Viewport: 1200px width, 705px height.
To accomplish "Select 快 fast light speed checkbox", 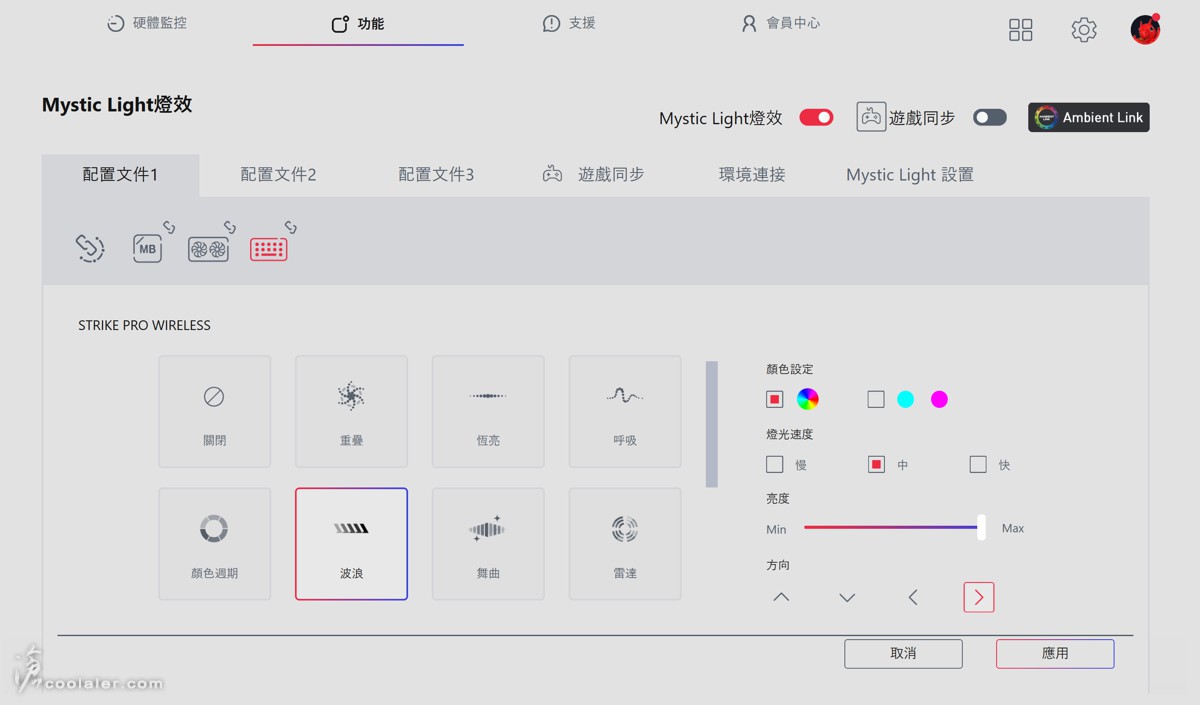I will tap(978, 464).
